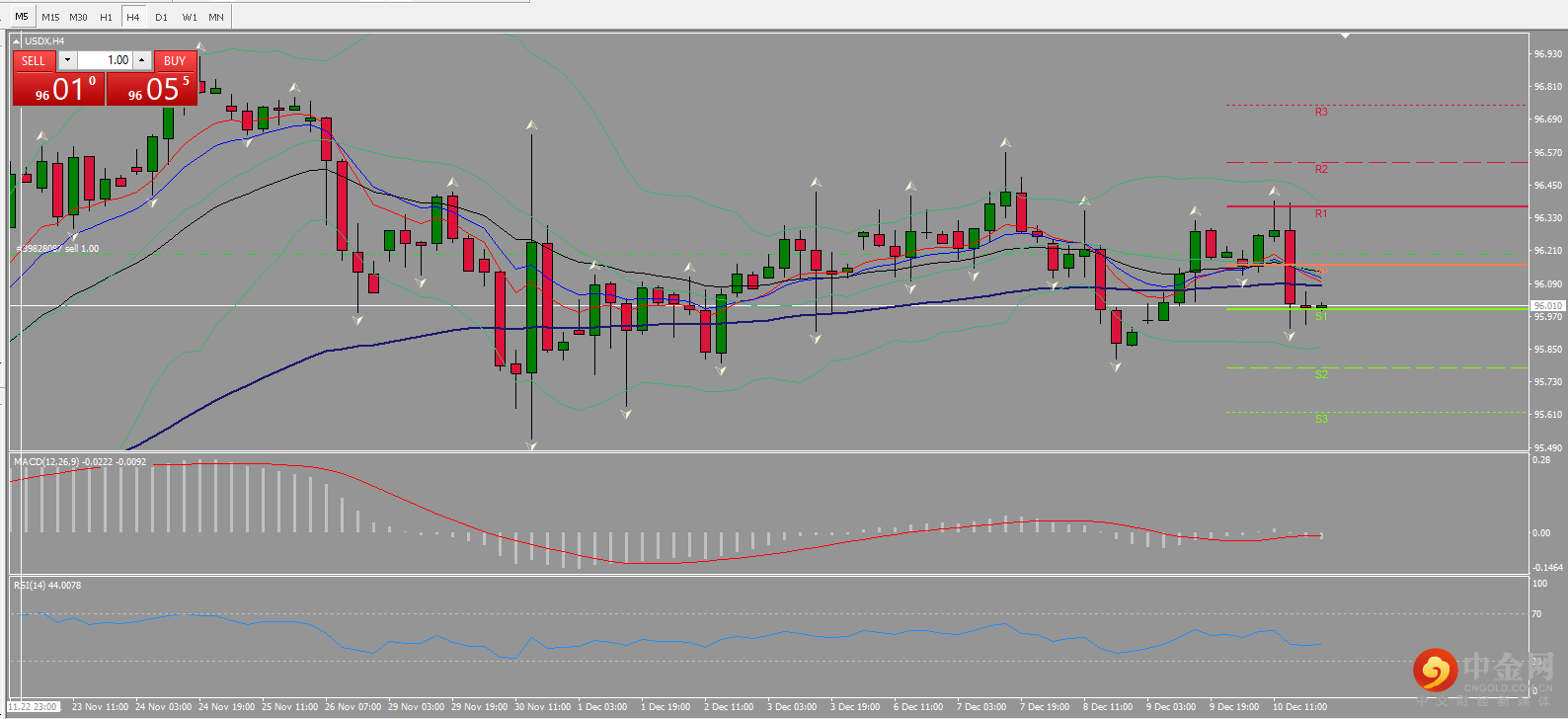Collapse the one-click trading panel triangle

click(17, 41)
